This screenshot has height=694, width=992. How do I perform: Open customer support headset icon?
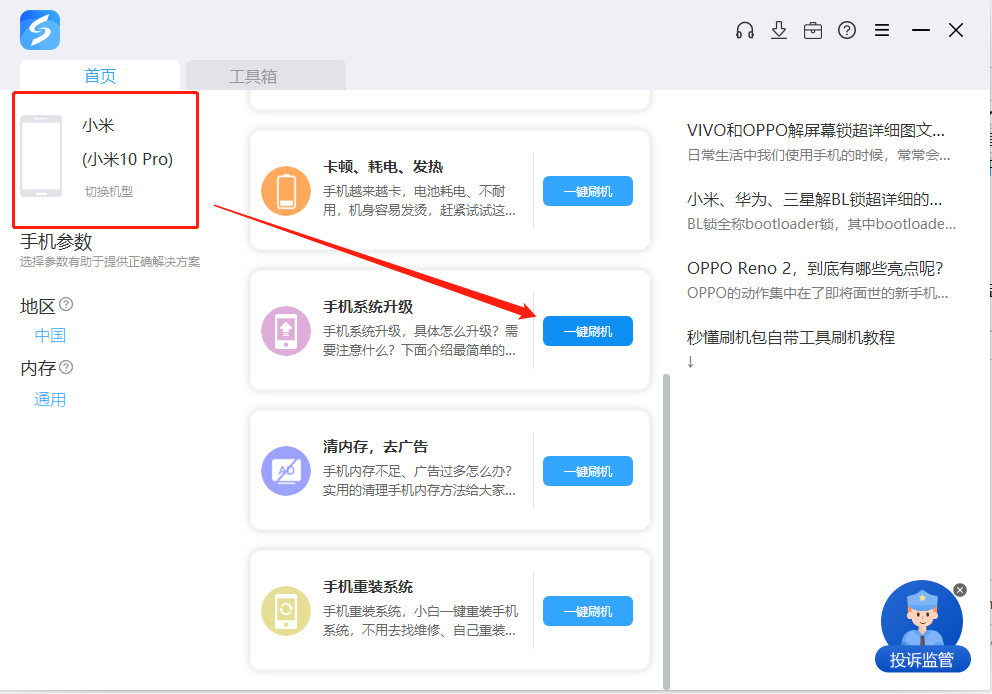click(x=745, y=30)
